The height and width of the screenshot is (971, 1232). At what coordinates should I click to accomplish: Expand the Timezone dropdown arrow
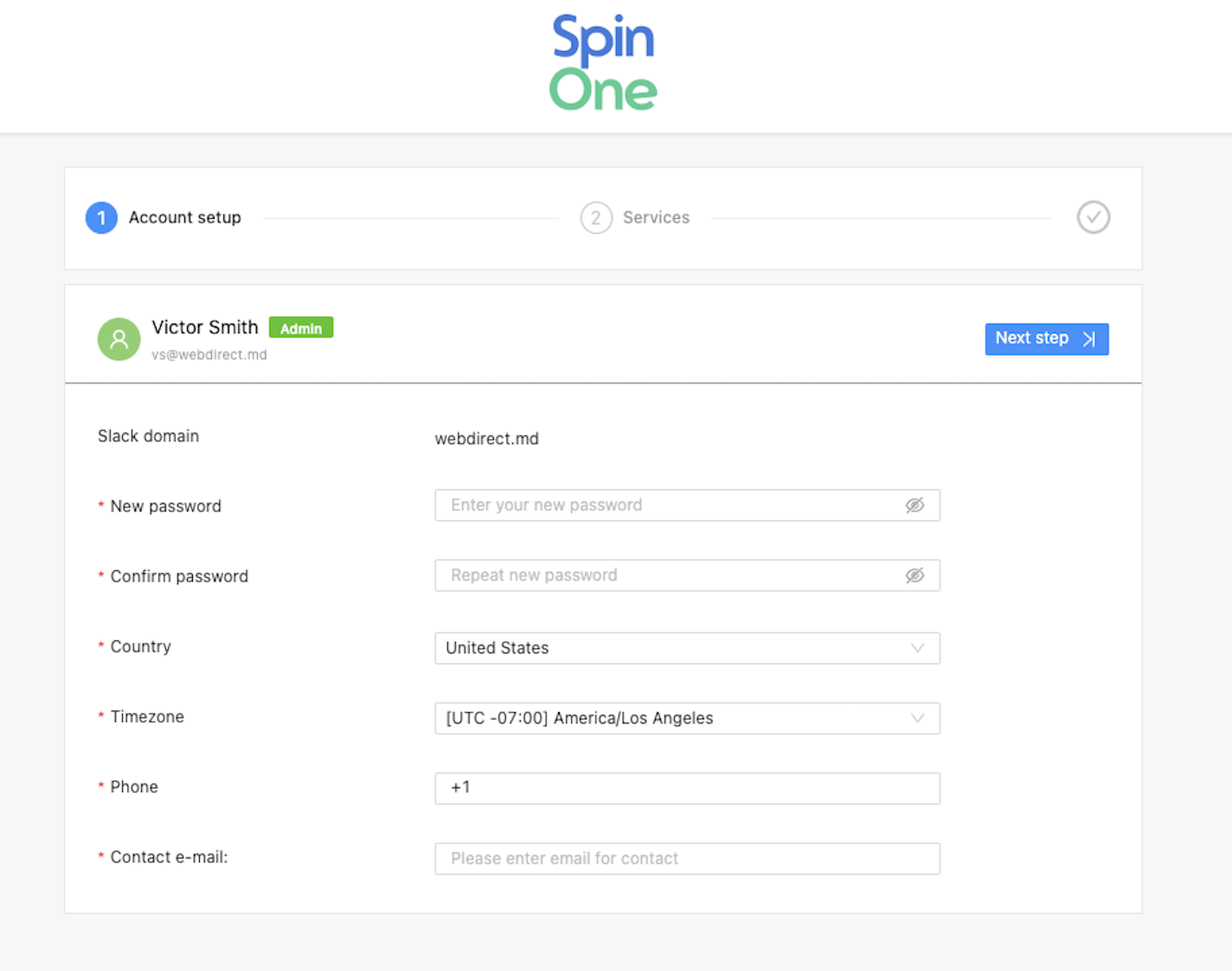click(x=917, y=718)
